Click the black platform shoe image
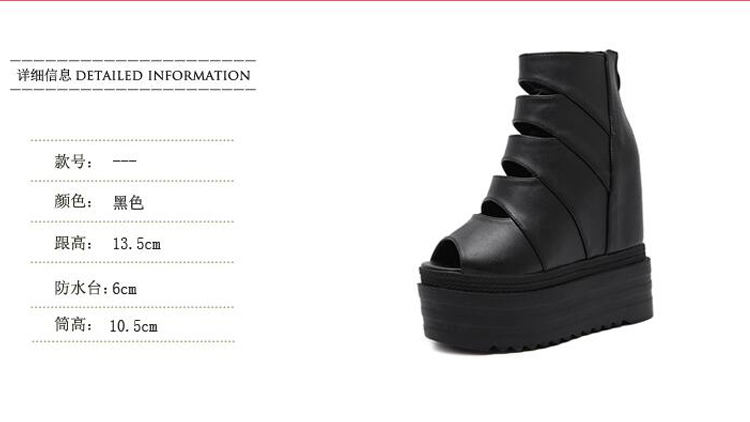 (x=535, y=201)
